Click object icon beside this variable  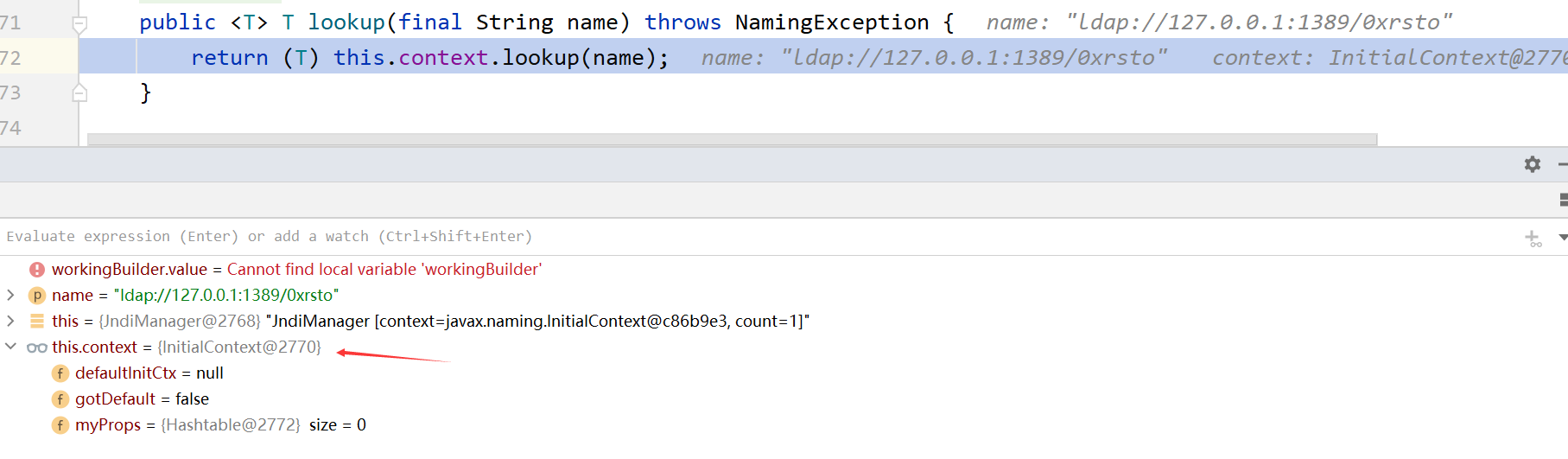(37, 321)
